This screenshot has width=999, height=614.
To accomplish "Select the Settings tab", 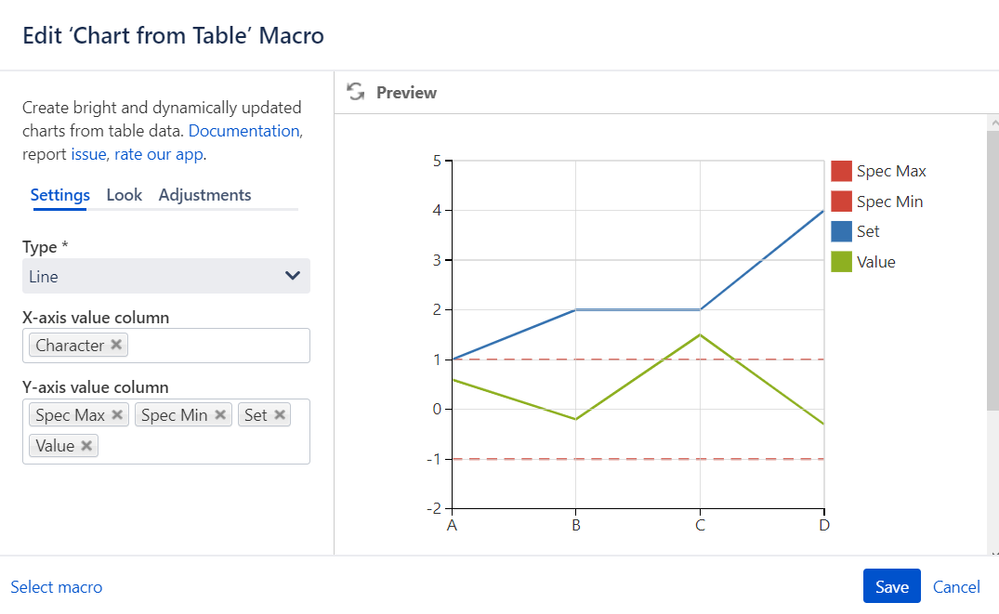I will [60, 195].
